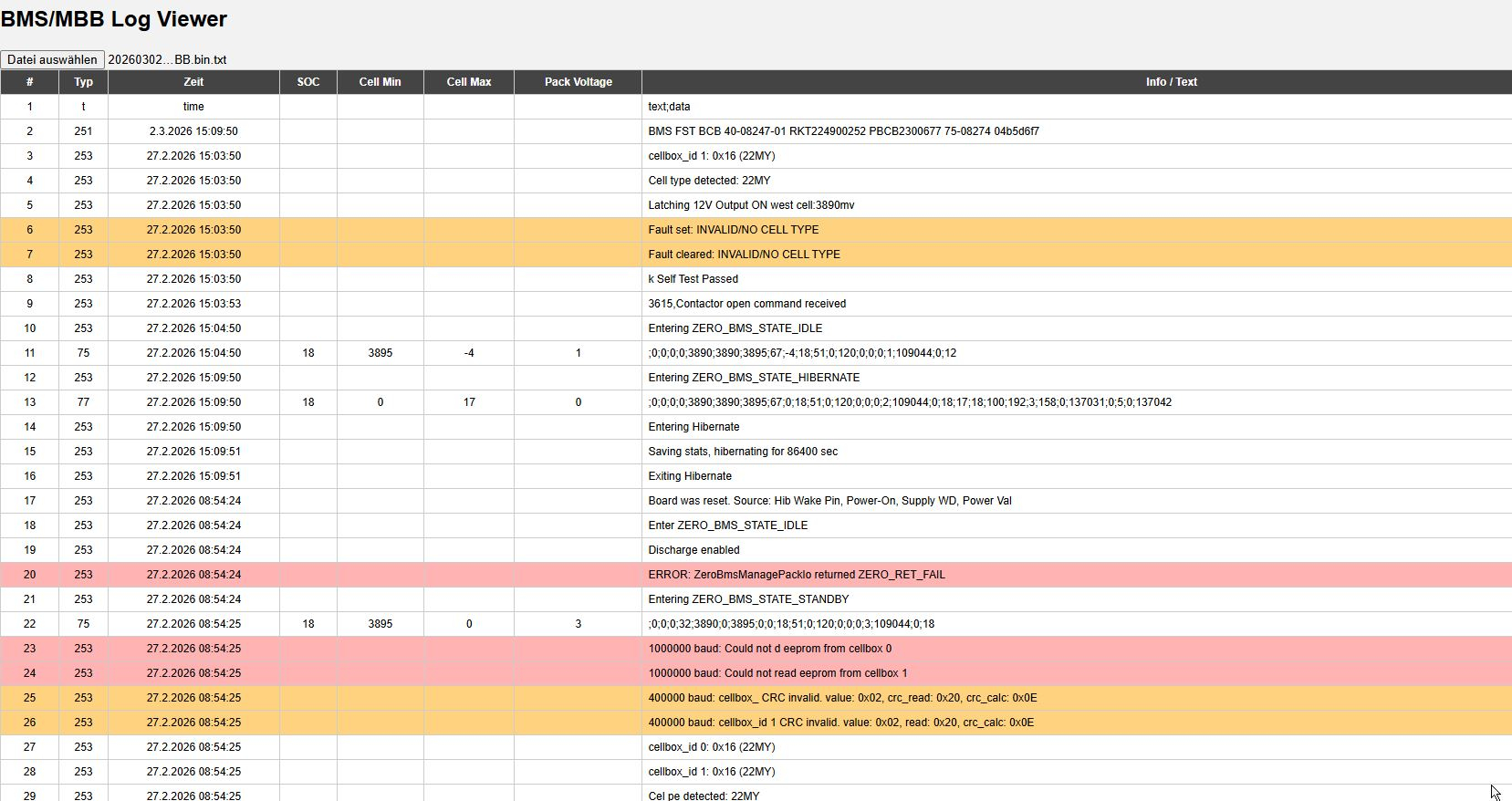Click the 'Typ' column header
This screenshot has width=1512, height=801.
[x=83, y=82]
